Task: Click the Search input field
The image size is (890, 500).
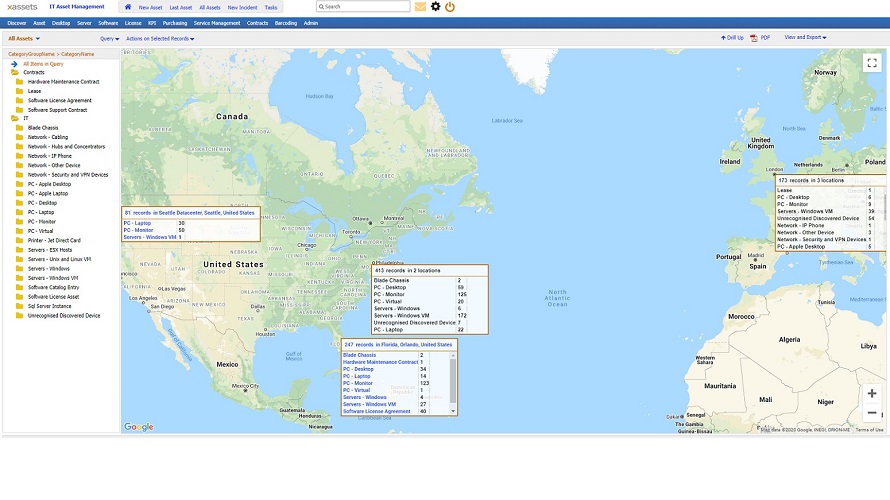Action: (x=363, y=7)
